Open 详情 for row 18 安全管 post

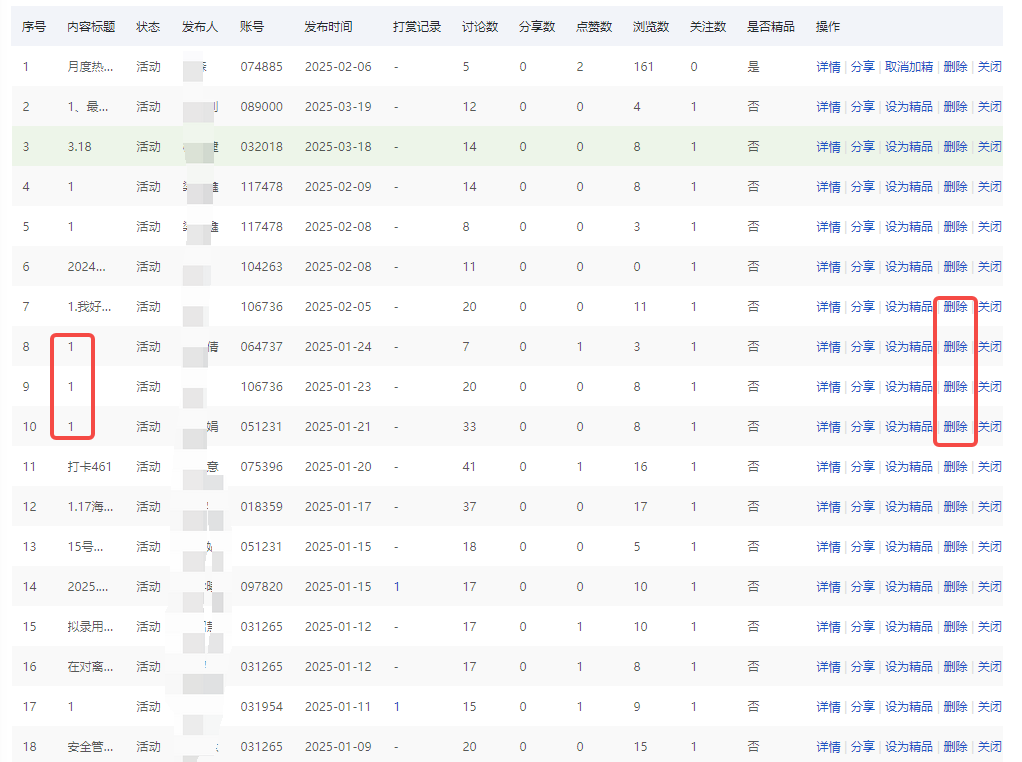tap(828, 747)
